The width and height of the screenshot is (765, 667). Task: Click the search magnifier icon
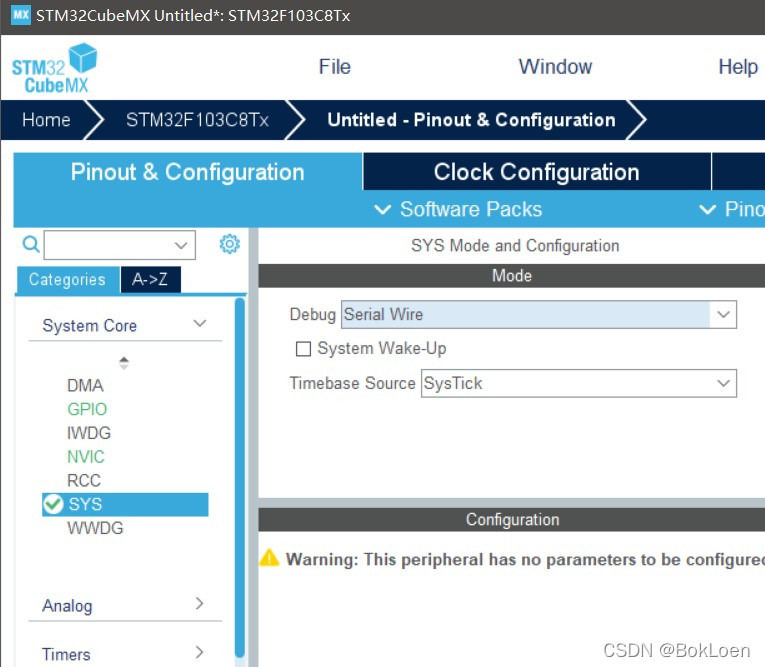(x=31, y=243)
